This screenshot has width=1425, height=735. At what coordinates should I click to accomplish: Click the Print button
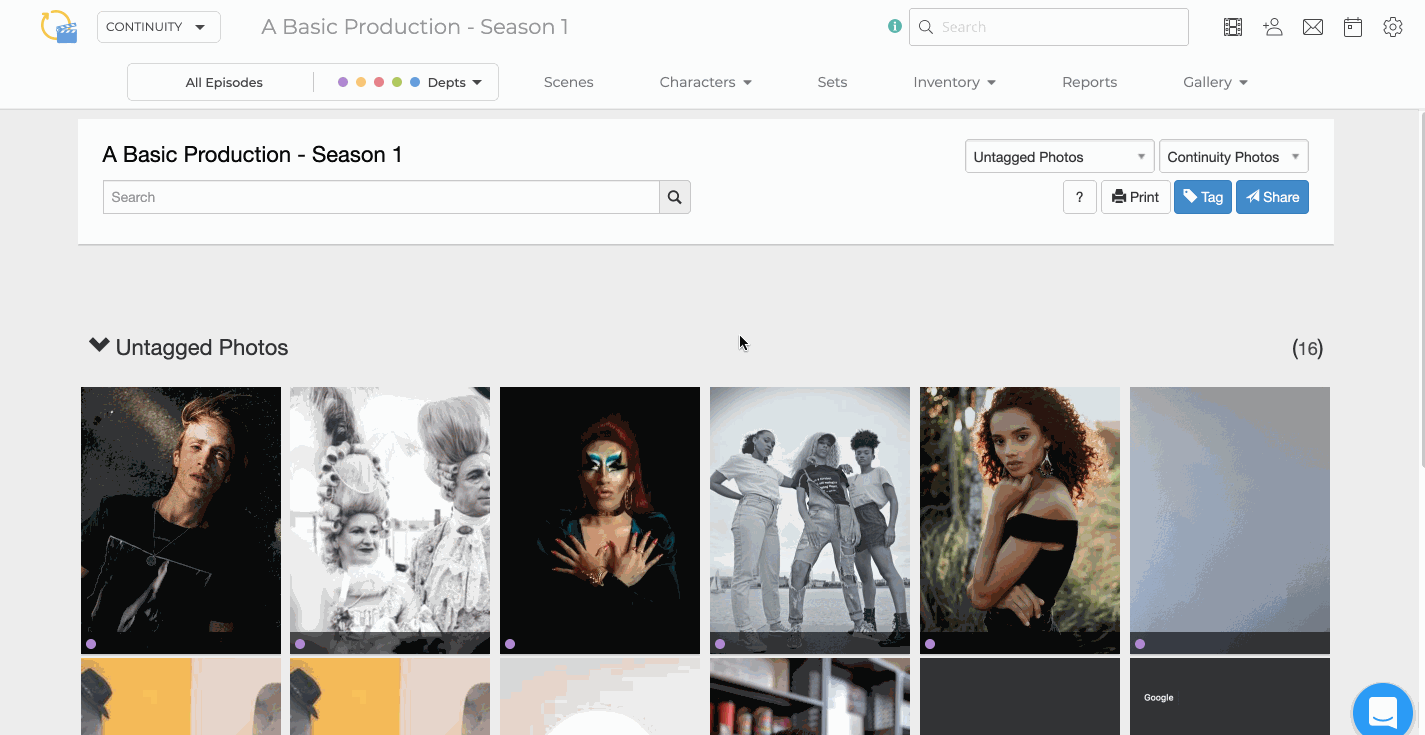tap(1136, 197)
